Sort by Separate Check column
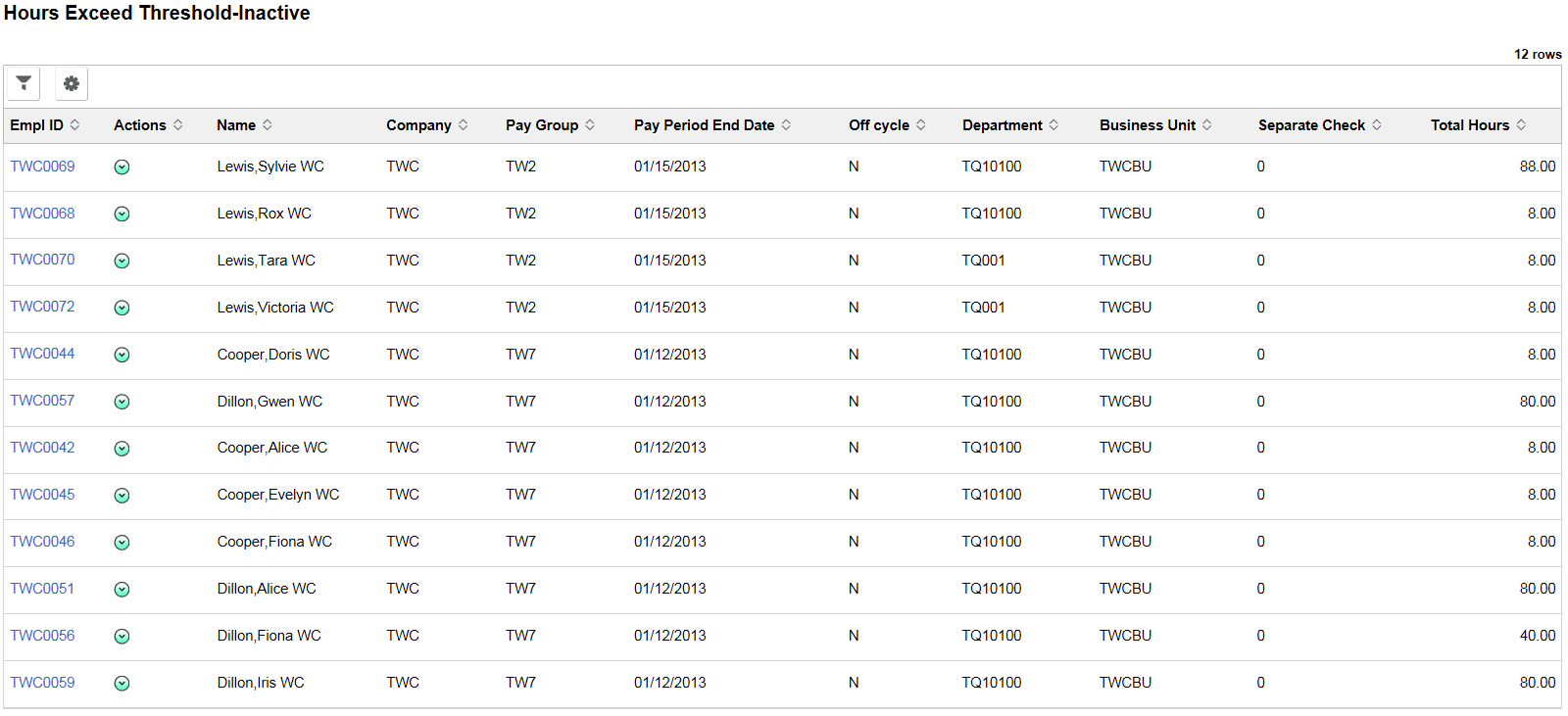 point(1320,125)
